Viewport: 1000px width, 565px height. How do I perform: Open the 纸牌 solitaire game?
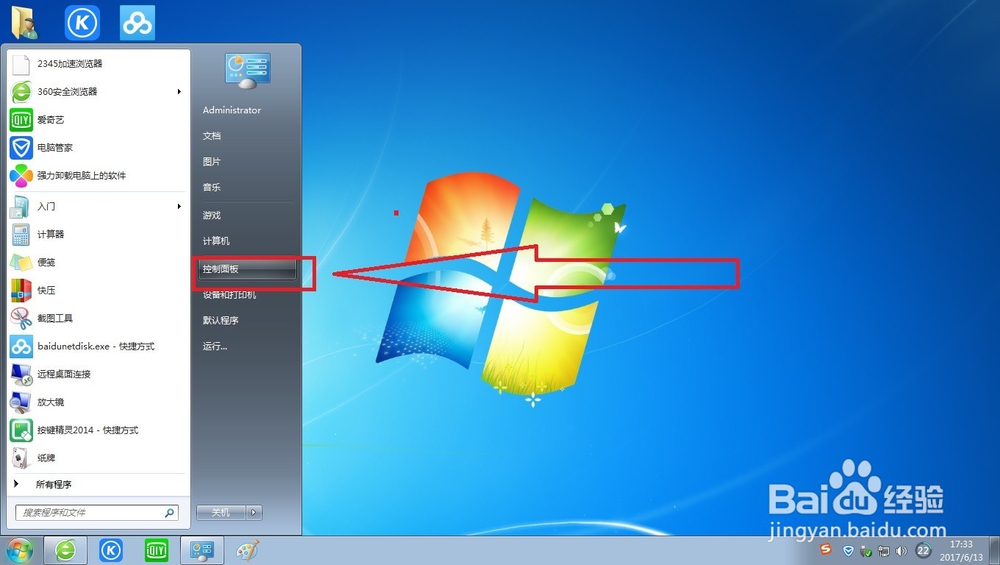pyautogui.click(x=98, y=458)
